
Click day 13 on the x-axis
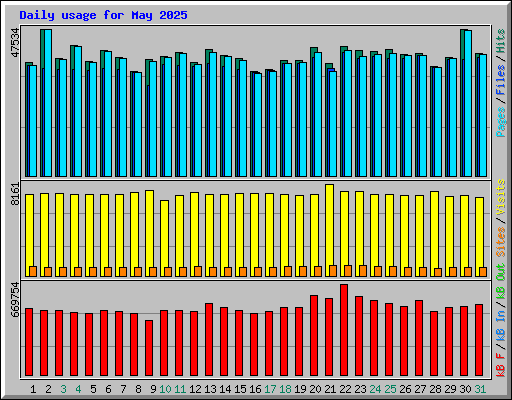click(x=210, y=389)
